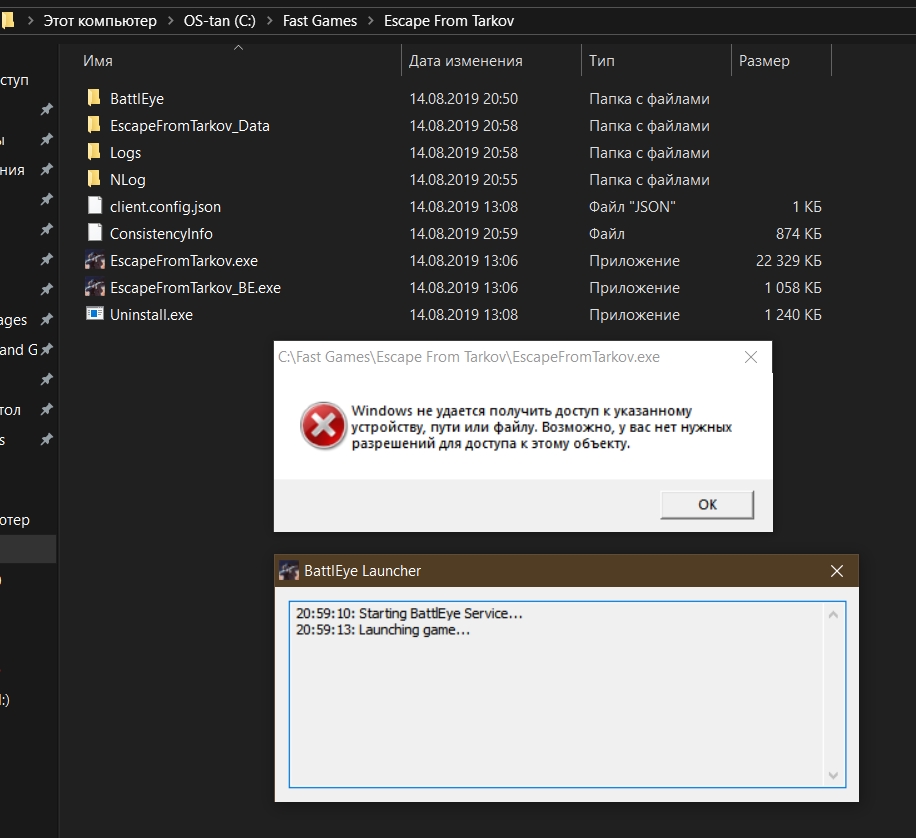
Task: Click the scroll down arrow in BattlEye Launcher log
Action: pyautogui.click(x=833, y=775)
